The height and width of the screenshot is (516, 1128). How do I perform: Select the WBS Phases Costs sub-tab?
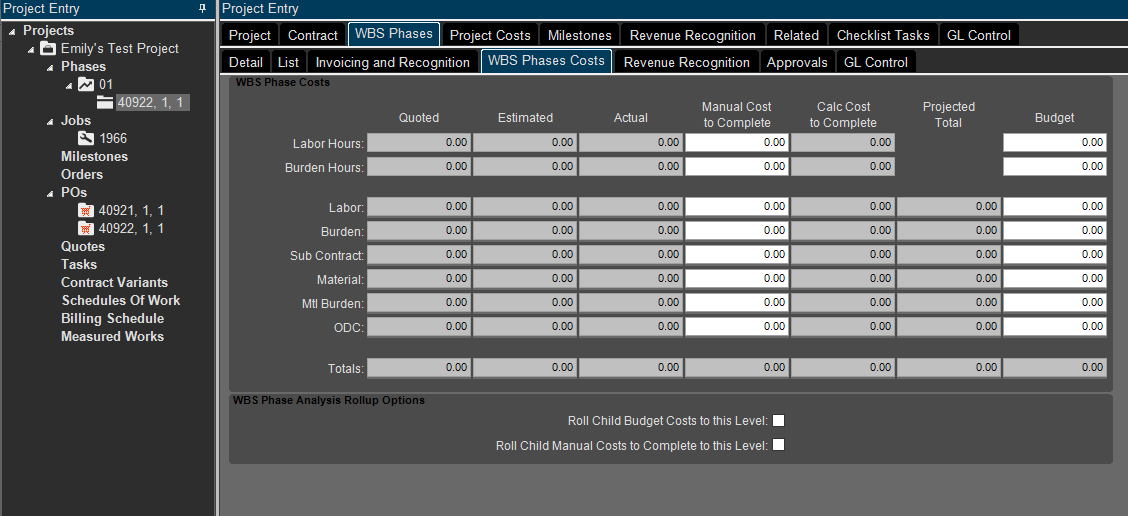pos(546,61)
